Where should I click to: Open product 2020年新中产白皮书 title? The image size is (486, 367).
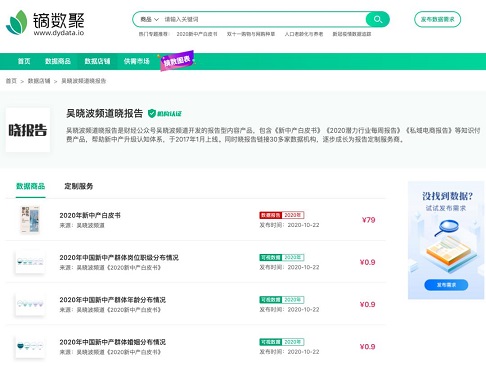[90, 215]
